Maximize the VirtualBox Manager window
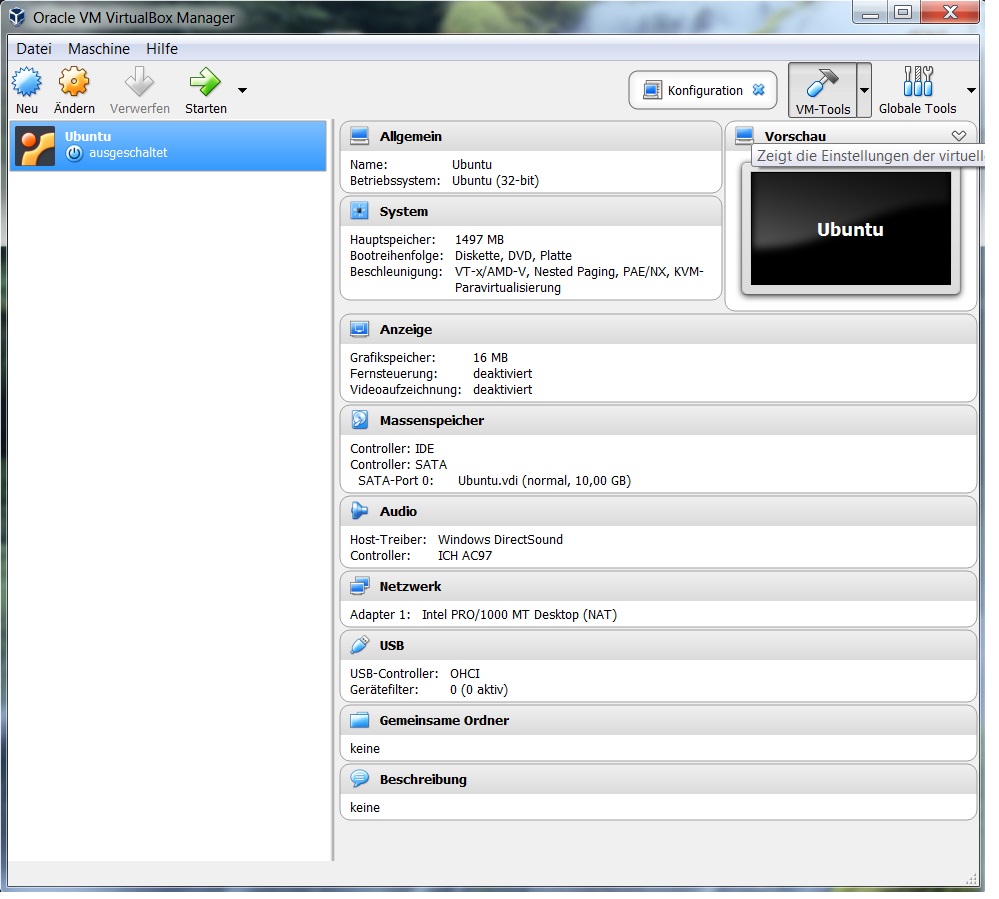The height and width of the screenshot is (899, 999). point(903,12)
